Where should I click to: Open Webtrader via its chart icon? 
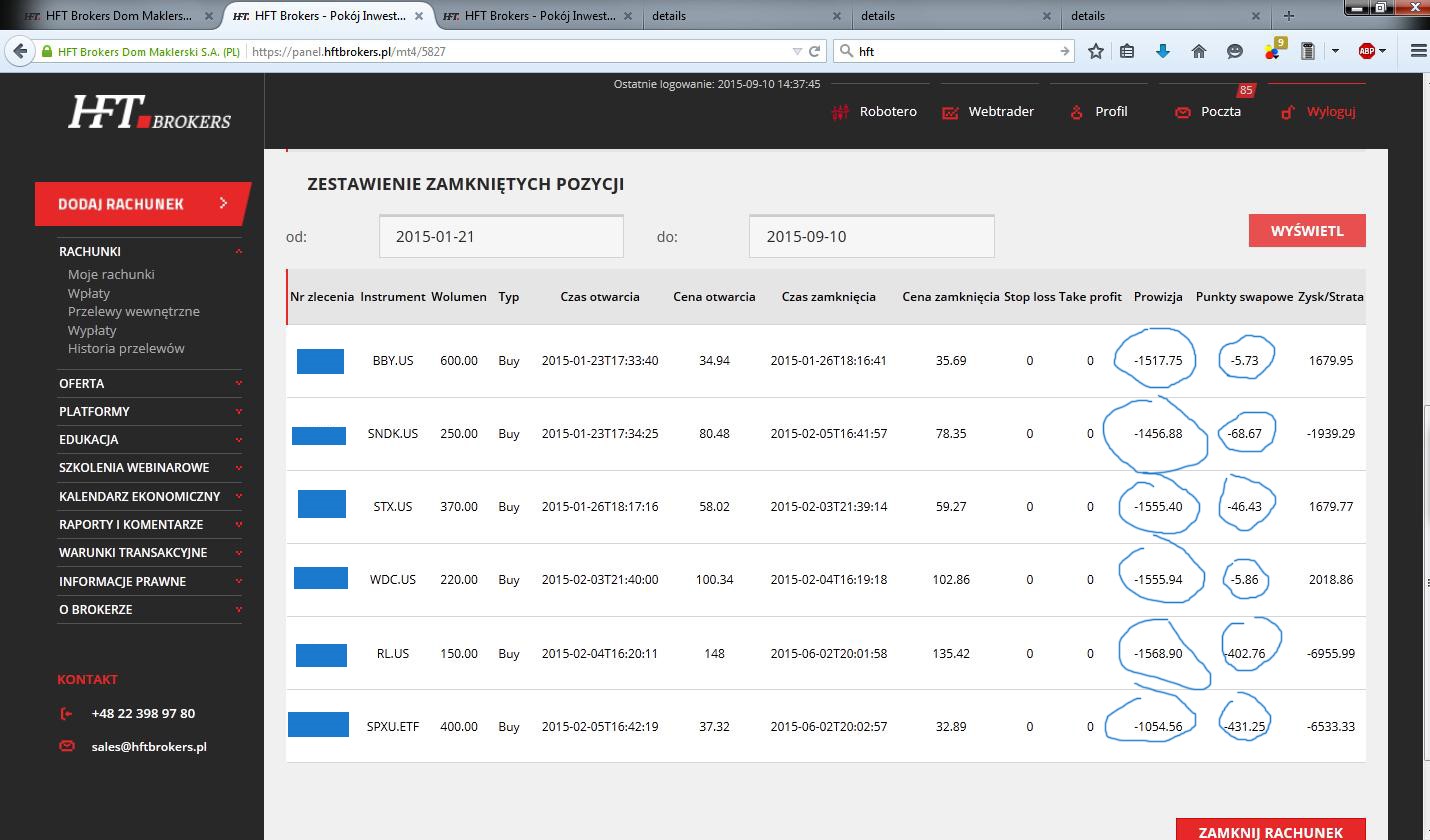(950, 112)
